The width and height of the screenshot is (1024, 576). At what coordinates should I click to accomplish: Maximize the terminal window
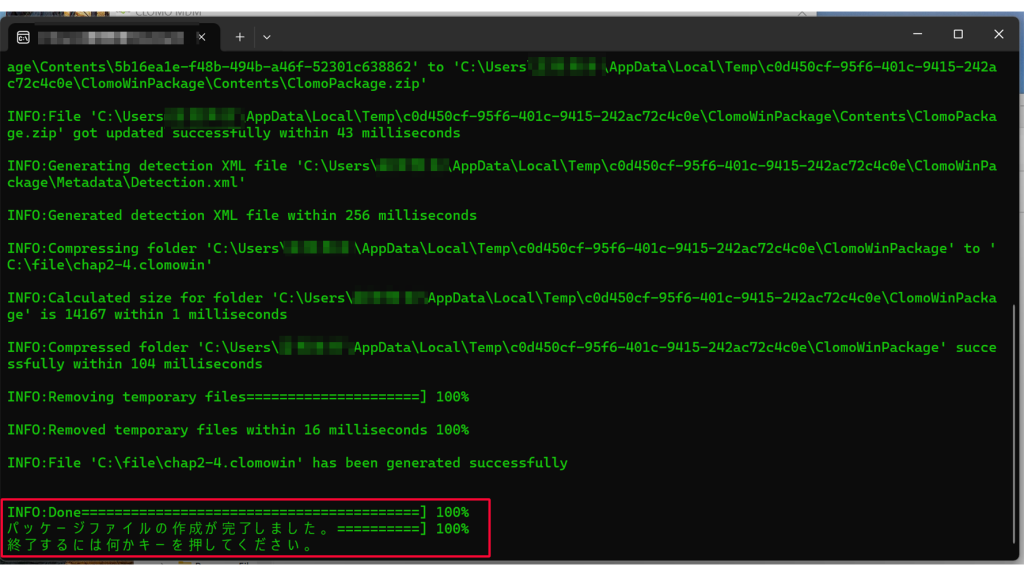click(x=958, y=35)
